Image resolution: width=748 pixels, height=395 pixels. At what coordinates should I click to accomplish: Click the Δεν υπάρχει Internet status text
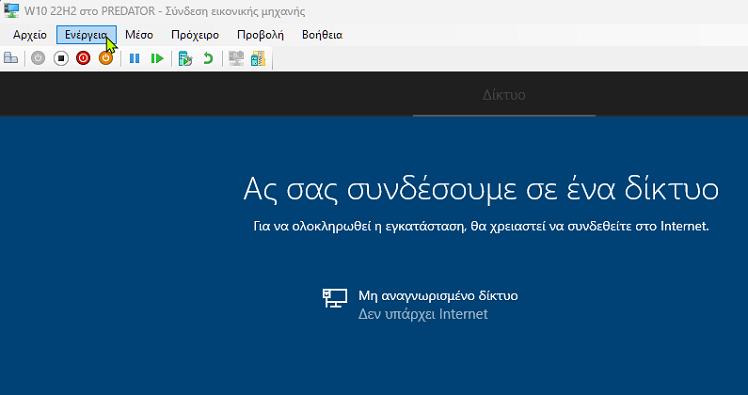(x=423, y=314)
